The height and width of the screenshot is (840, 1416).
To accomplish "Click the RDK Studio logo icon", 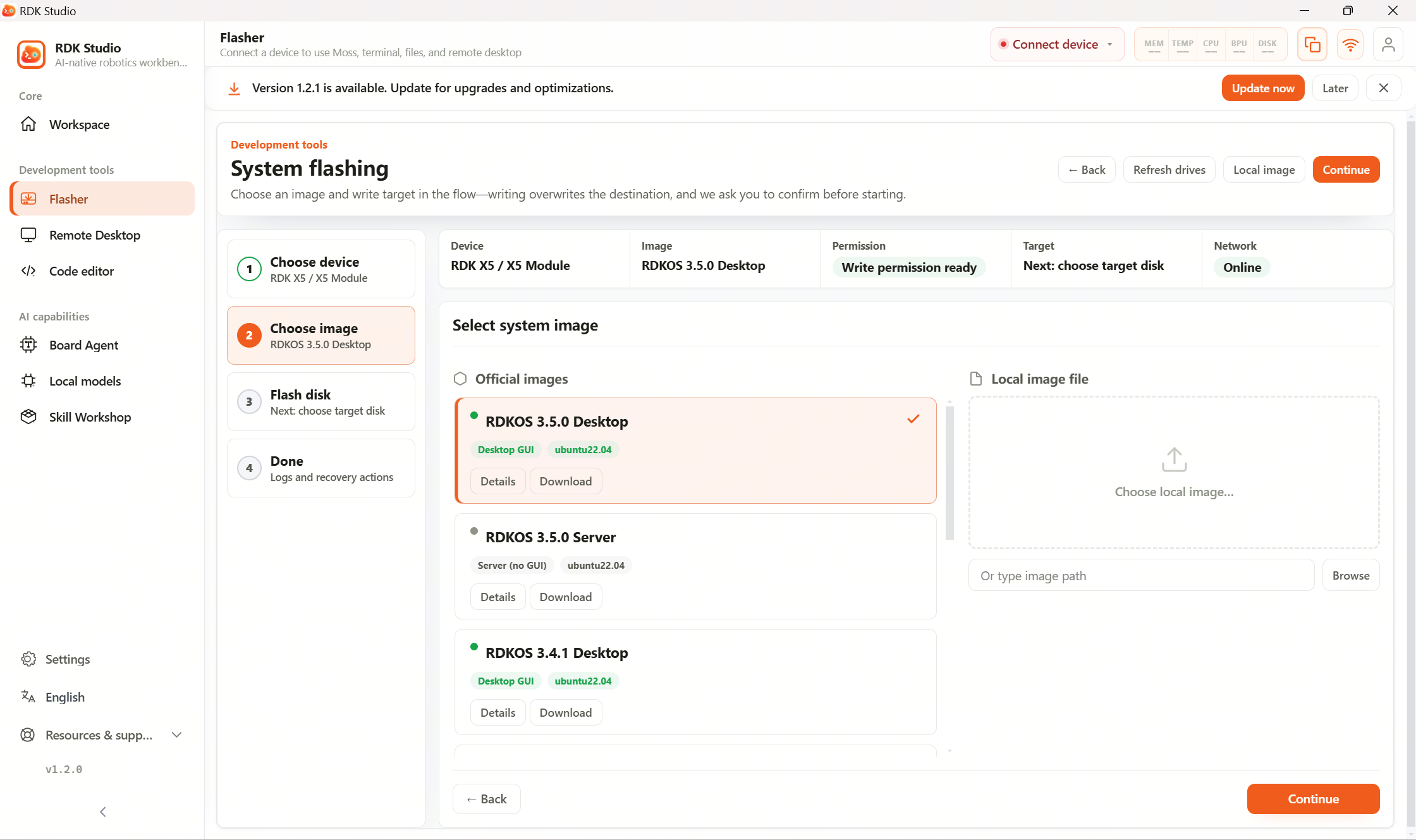I will 31,55.
